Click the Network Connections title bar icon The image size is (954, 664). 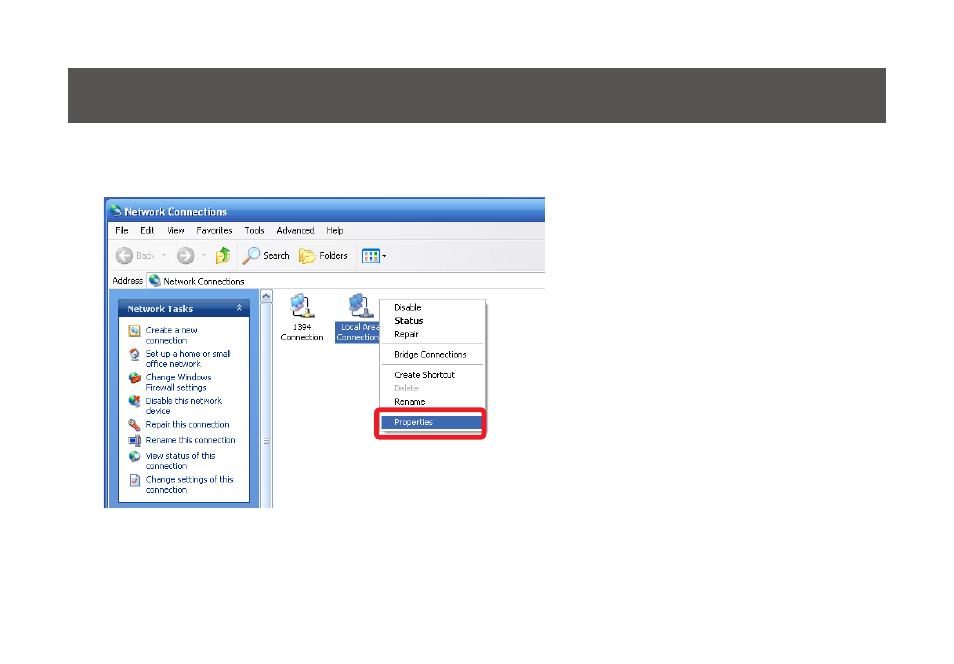coord(116,211)
